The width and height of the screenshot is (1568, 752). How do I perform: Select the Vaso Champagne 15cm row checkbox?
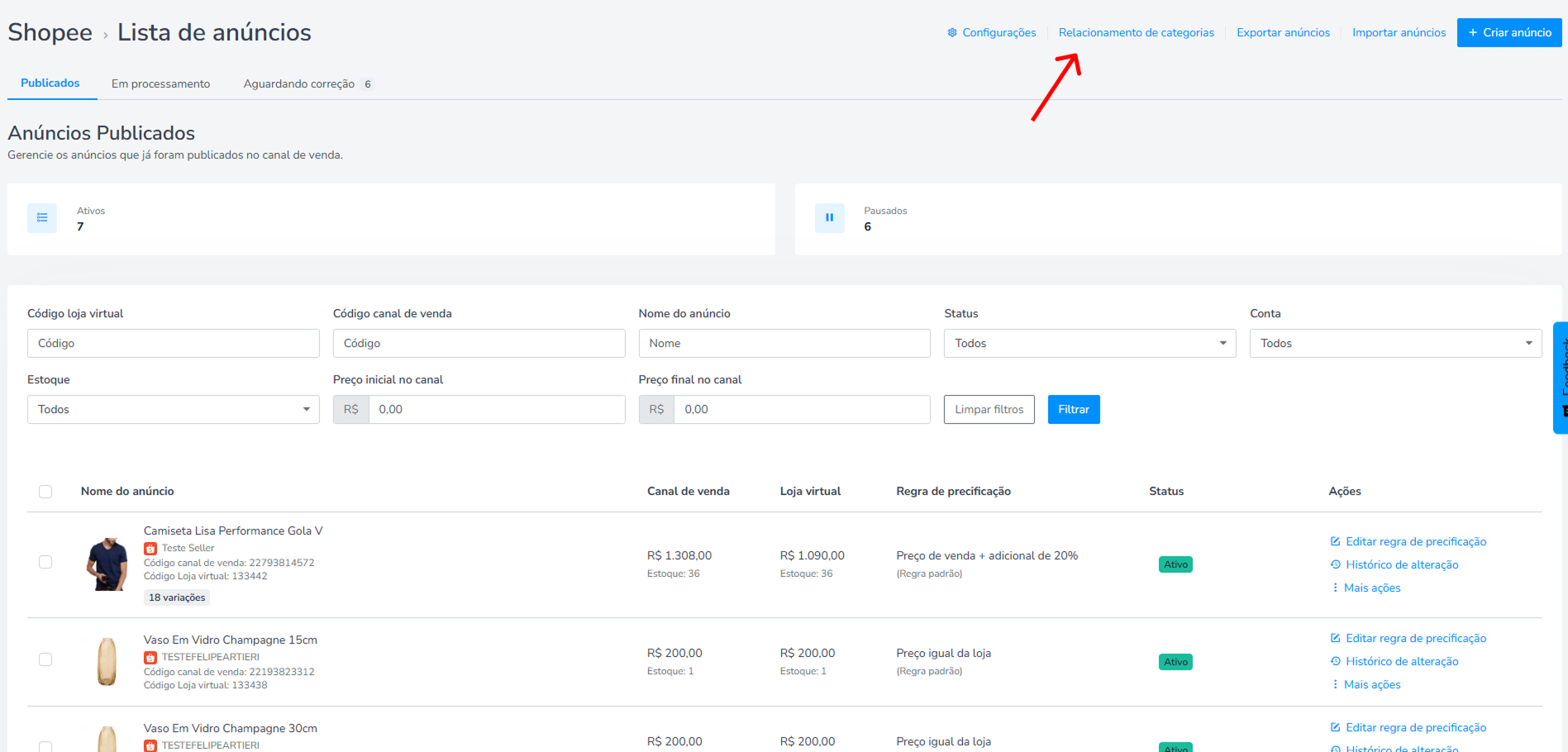(45, 659)
